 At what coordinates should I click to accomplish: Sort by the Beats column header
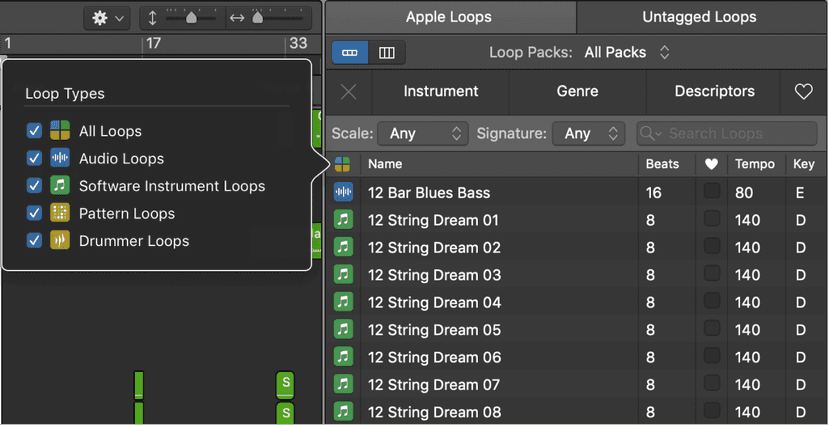coord(662,164)
